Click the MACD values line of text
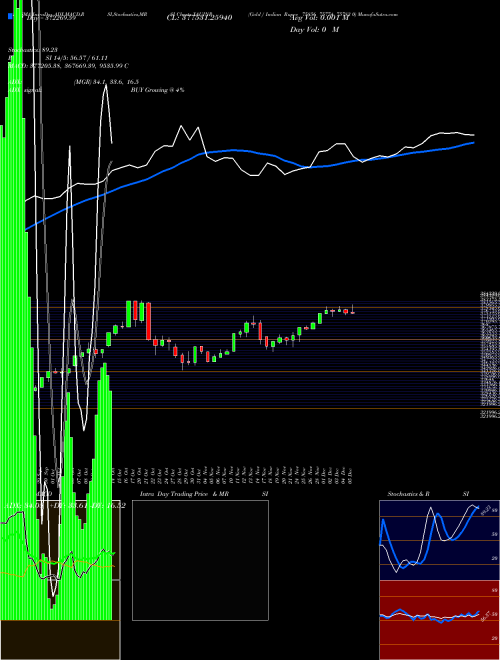 pos(69,66)
